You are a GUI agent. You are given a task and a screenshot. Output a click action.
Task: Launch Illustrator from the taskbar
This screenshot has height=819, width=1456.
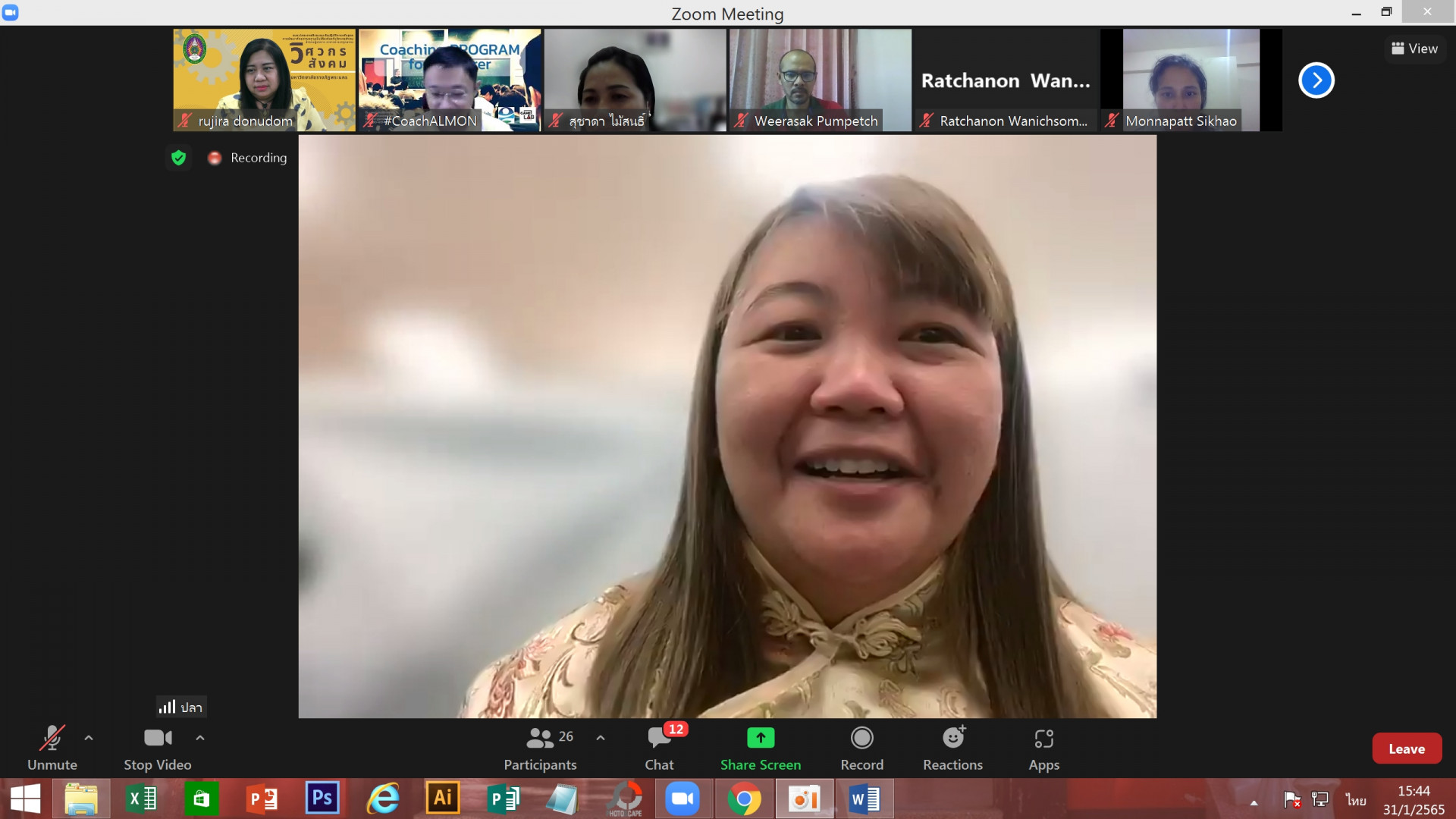coord(443,799)
